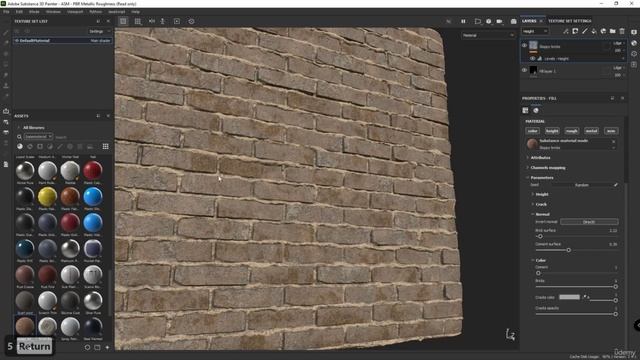The height and width of the screenshot is (360, 640).
Task: Click the random seed dice icon
Action: tap(616, 185)
